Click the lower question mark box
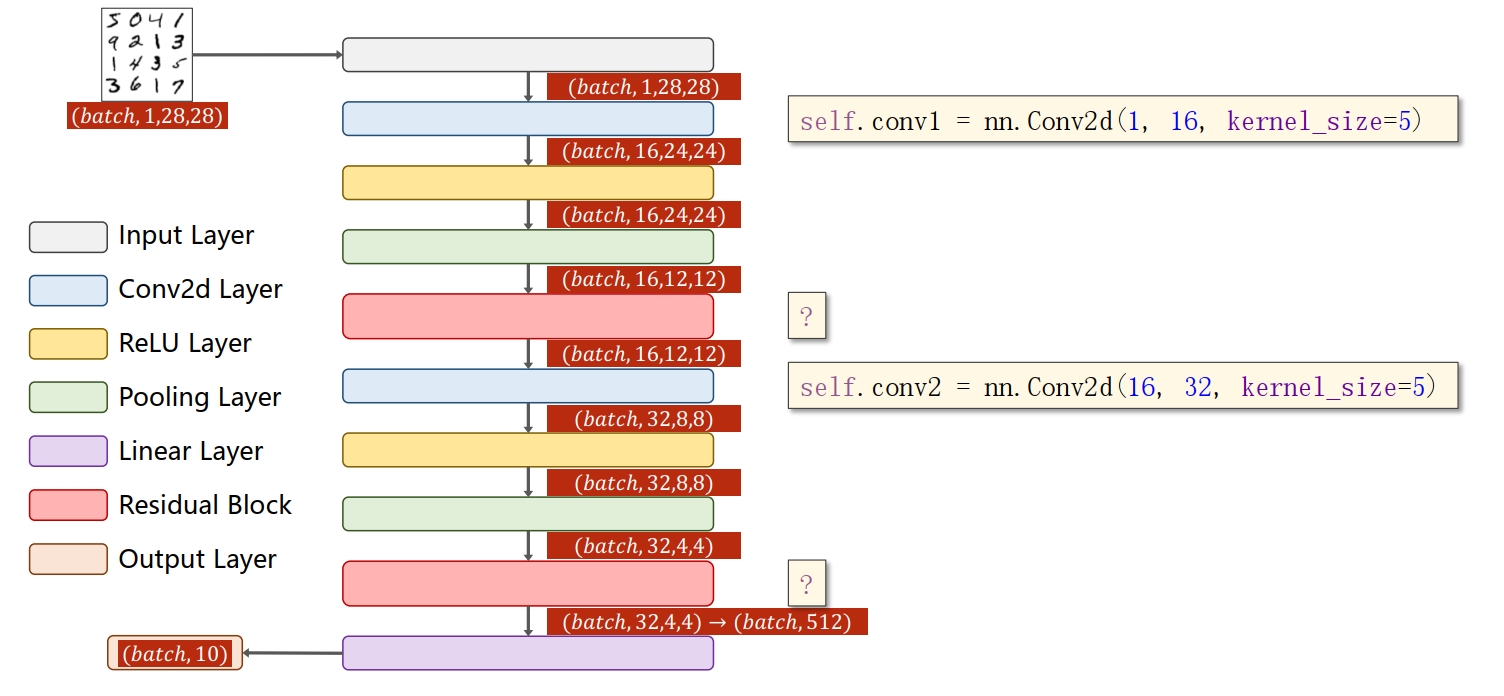Screen dimensions: 1504x696 click(x=807, y=583)
